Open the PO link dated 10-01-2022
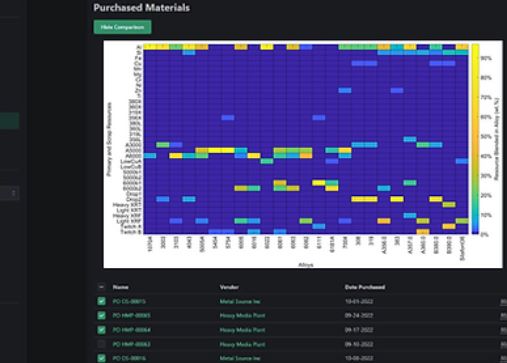The height and width of the screenshot is (363, 507). pos(129,301)
